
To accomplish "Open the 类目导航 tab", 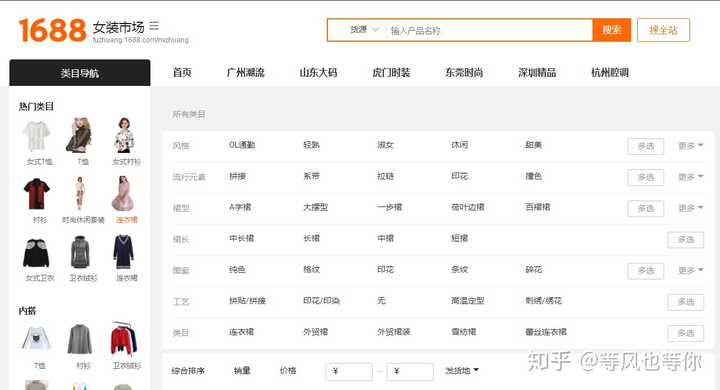I will pyautogui.click(x=79, y=73).
